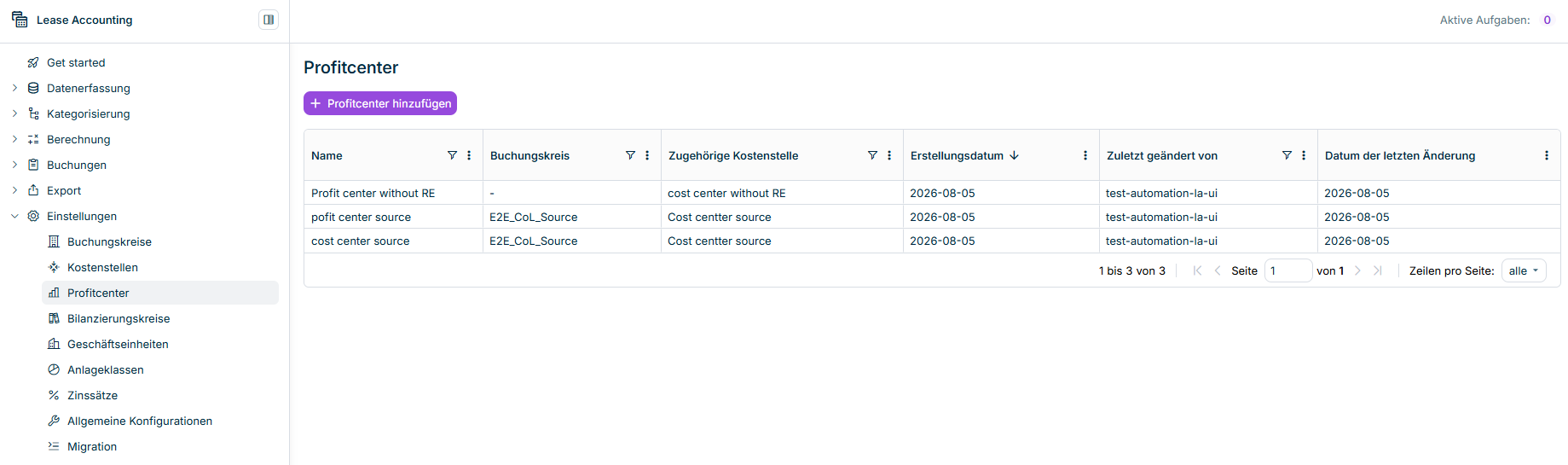The image size is (1568, 465).
Task: Open the filter for the Buchungskreis column
Action: [631, 155]
